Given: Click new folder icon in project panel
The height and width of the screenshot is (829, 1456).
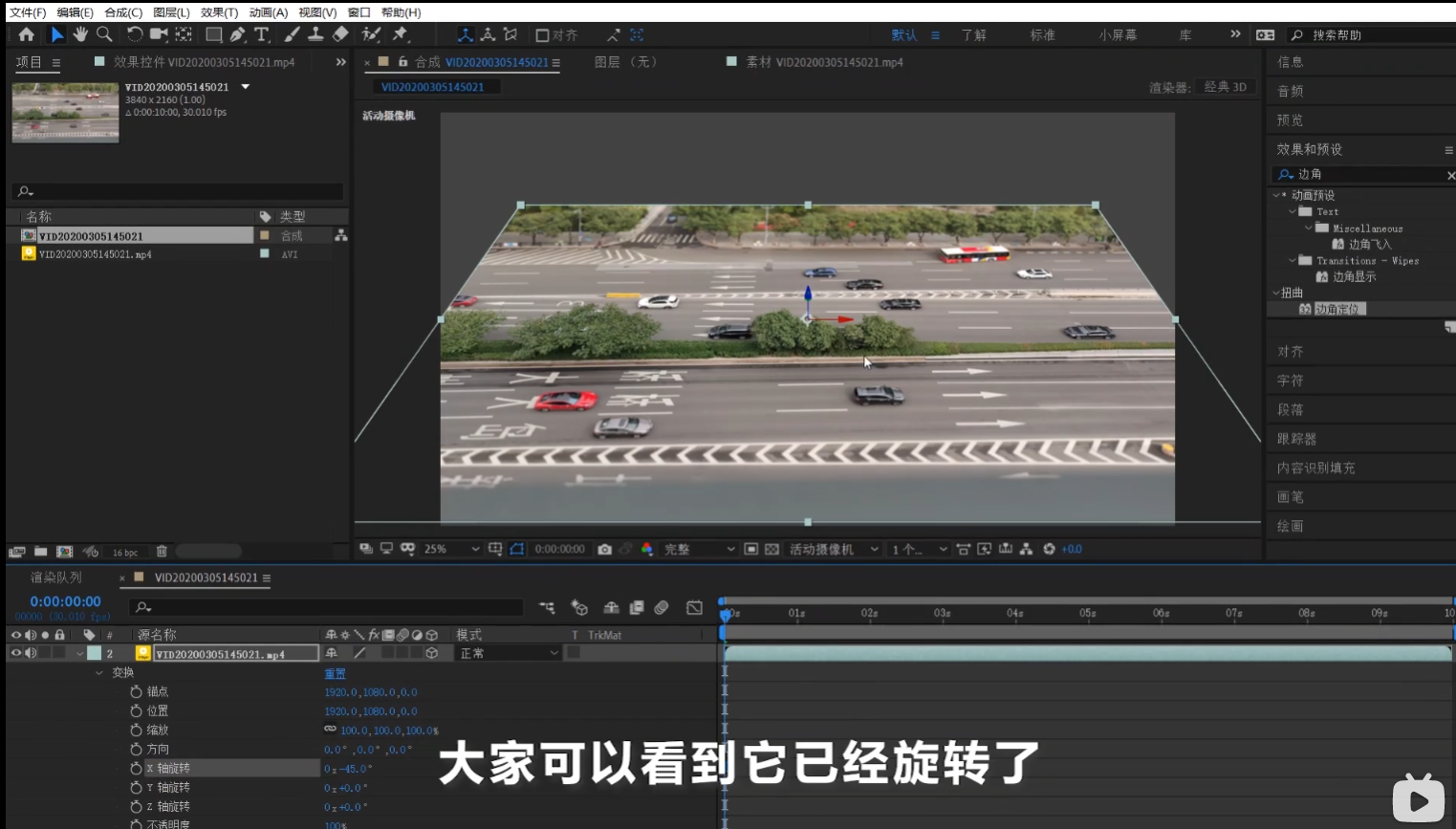Looking at the screenshot, I should coord(40,552).
